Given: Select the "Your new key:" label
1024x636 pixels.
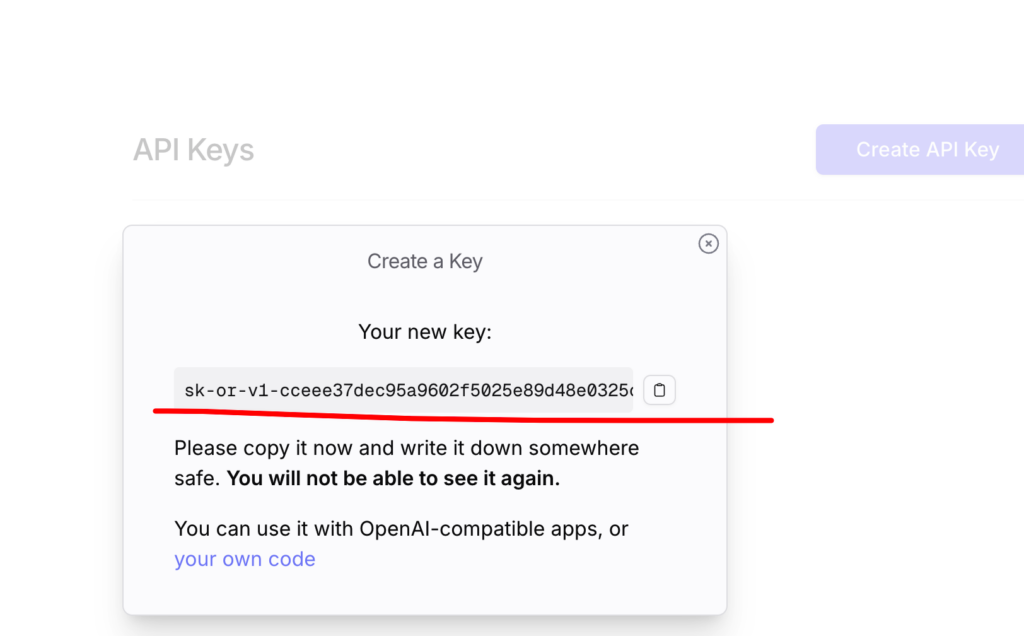Looking at the screenshot, I should pos(425,331).
